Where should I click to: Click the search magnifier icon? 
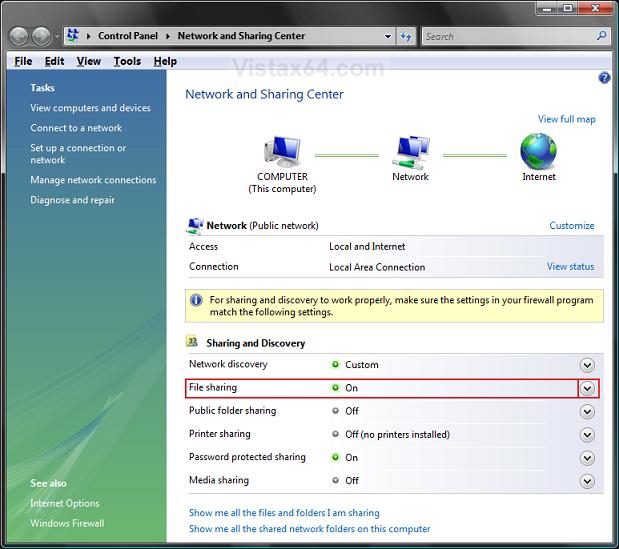tap(601, 36)
